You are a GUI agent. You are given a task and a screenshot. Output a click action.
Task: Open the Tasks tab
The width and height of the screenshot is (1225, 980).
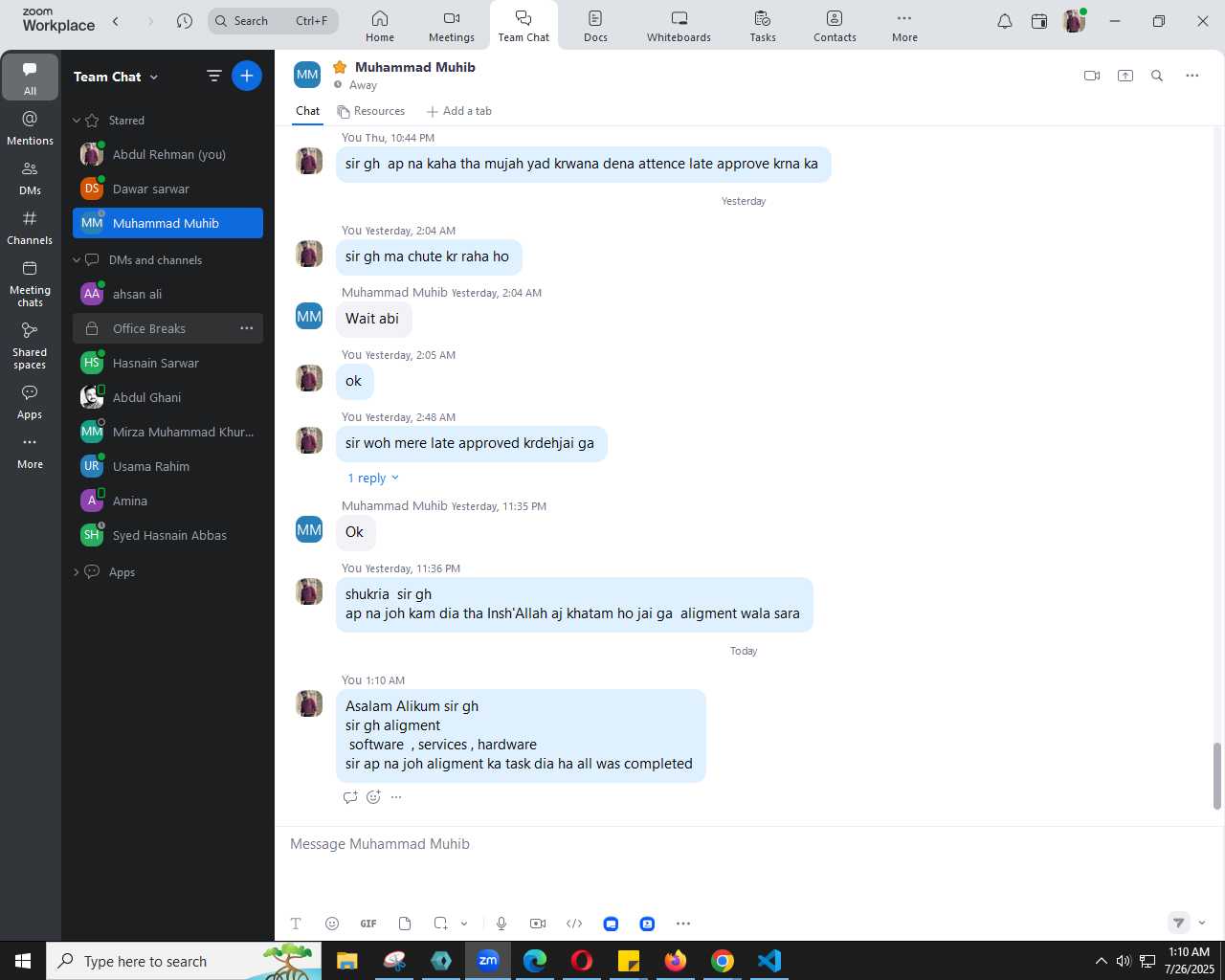pyautogui.click(x=763, y=26)
